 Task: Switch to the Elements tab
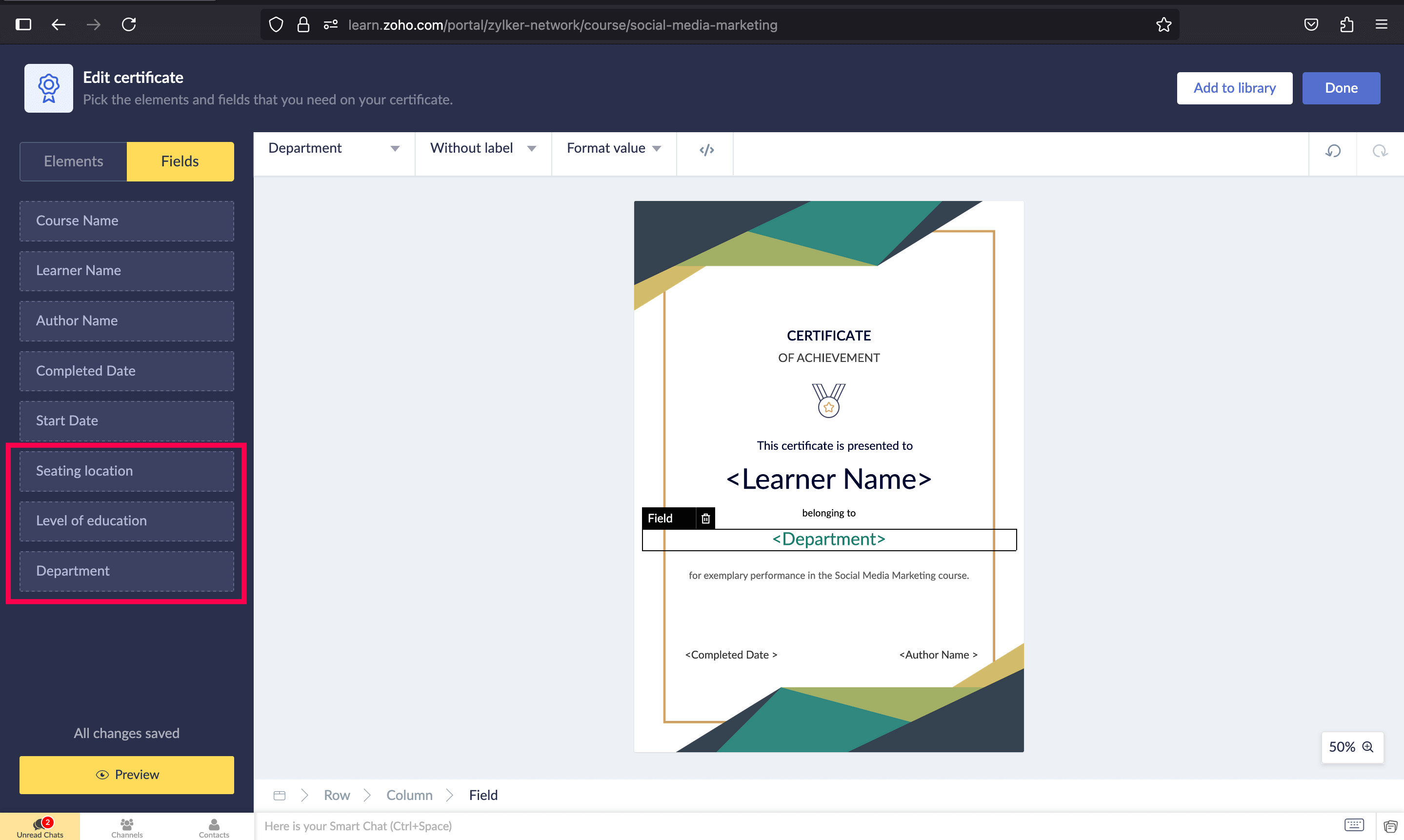pos(74,161)
